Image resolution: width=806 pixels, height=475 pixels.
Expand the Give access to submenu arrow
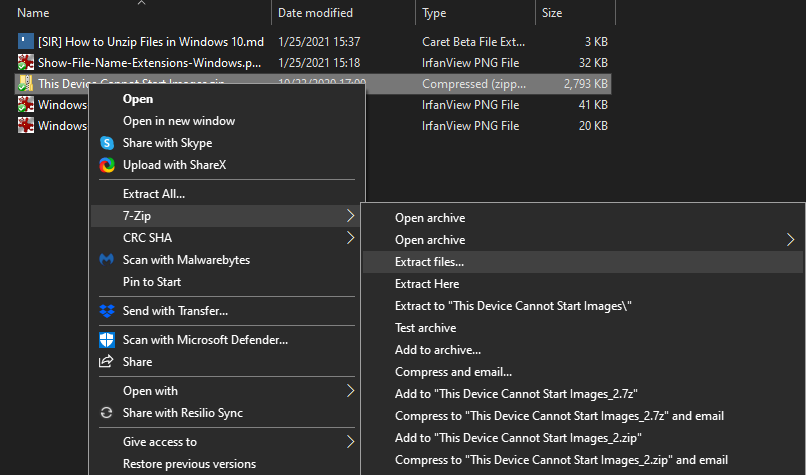(350, 442)
